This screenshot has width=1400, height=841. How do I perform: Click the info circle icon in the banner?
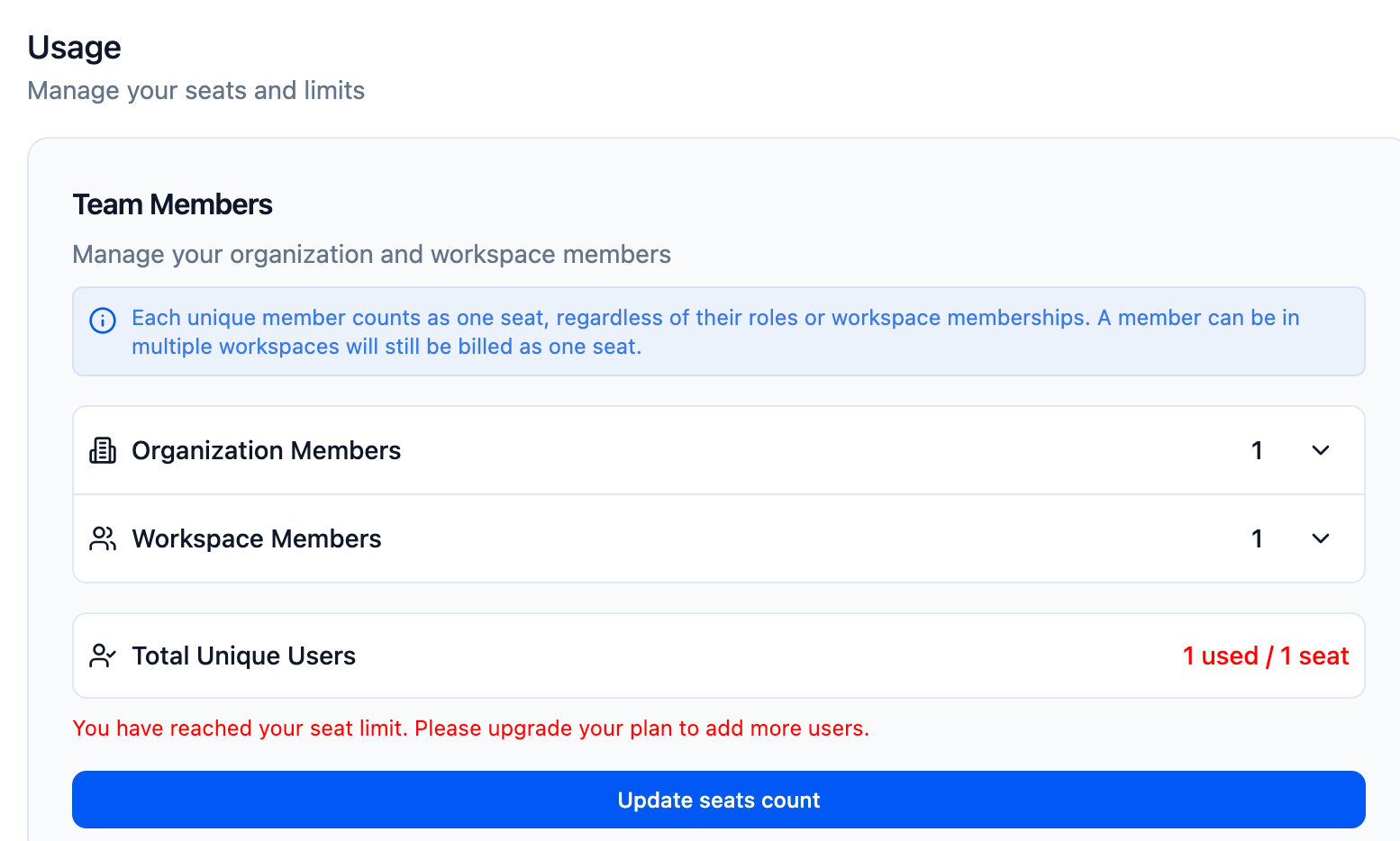coord(103,321)
